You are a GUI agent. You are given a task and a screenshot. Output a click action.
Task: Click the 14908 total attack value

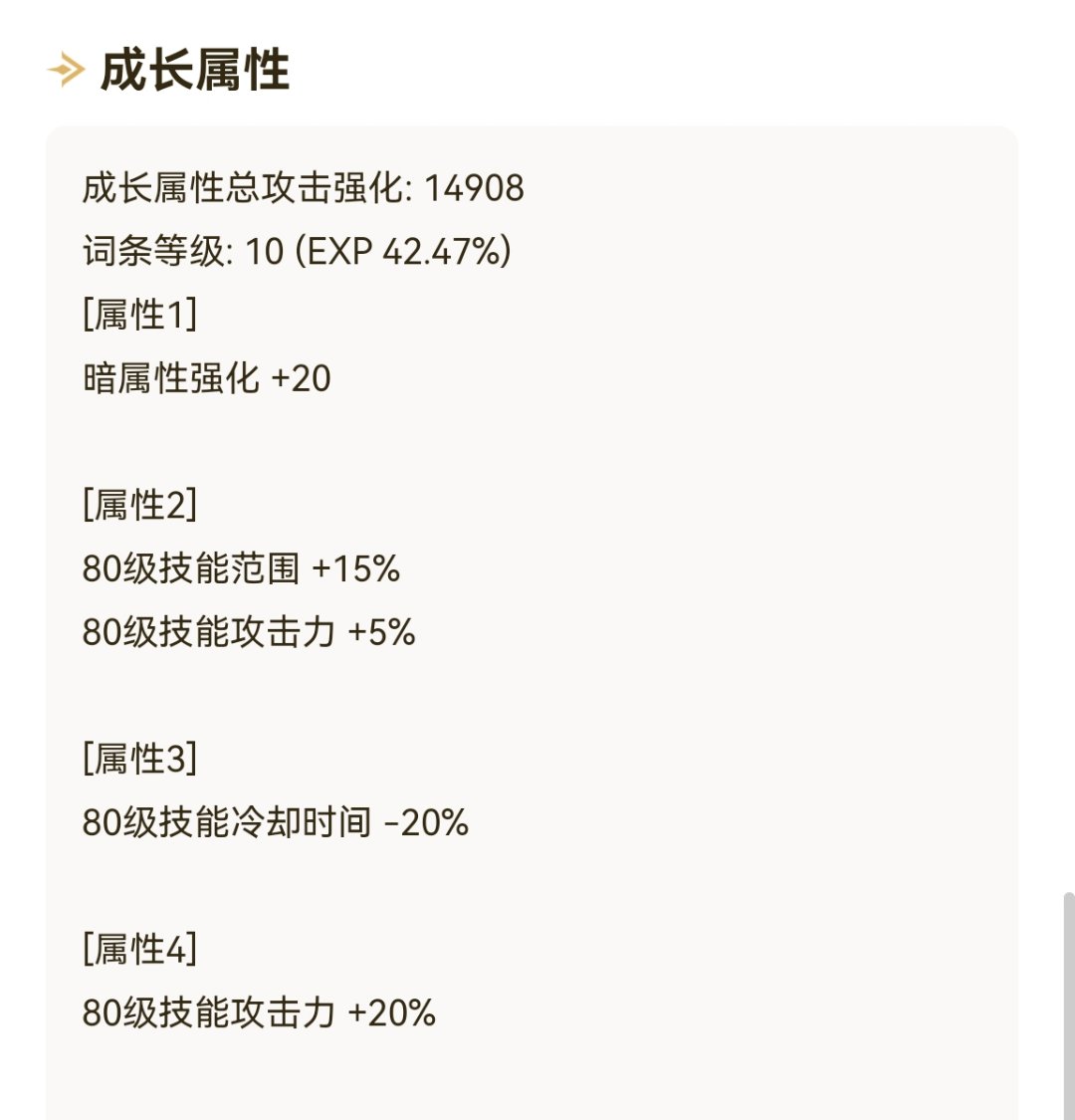(x=474, y=188)
